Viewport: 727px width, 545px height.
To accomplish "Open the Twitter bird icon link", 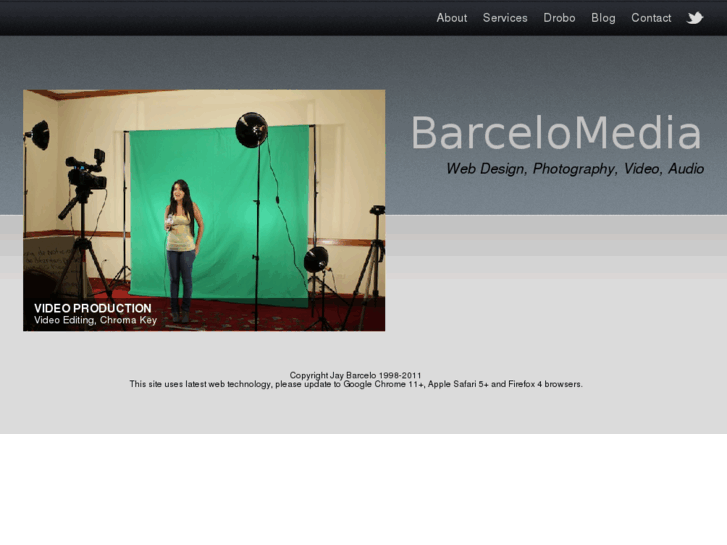I will 695,18.
